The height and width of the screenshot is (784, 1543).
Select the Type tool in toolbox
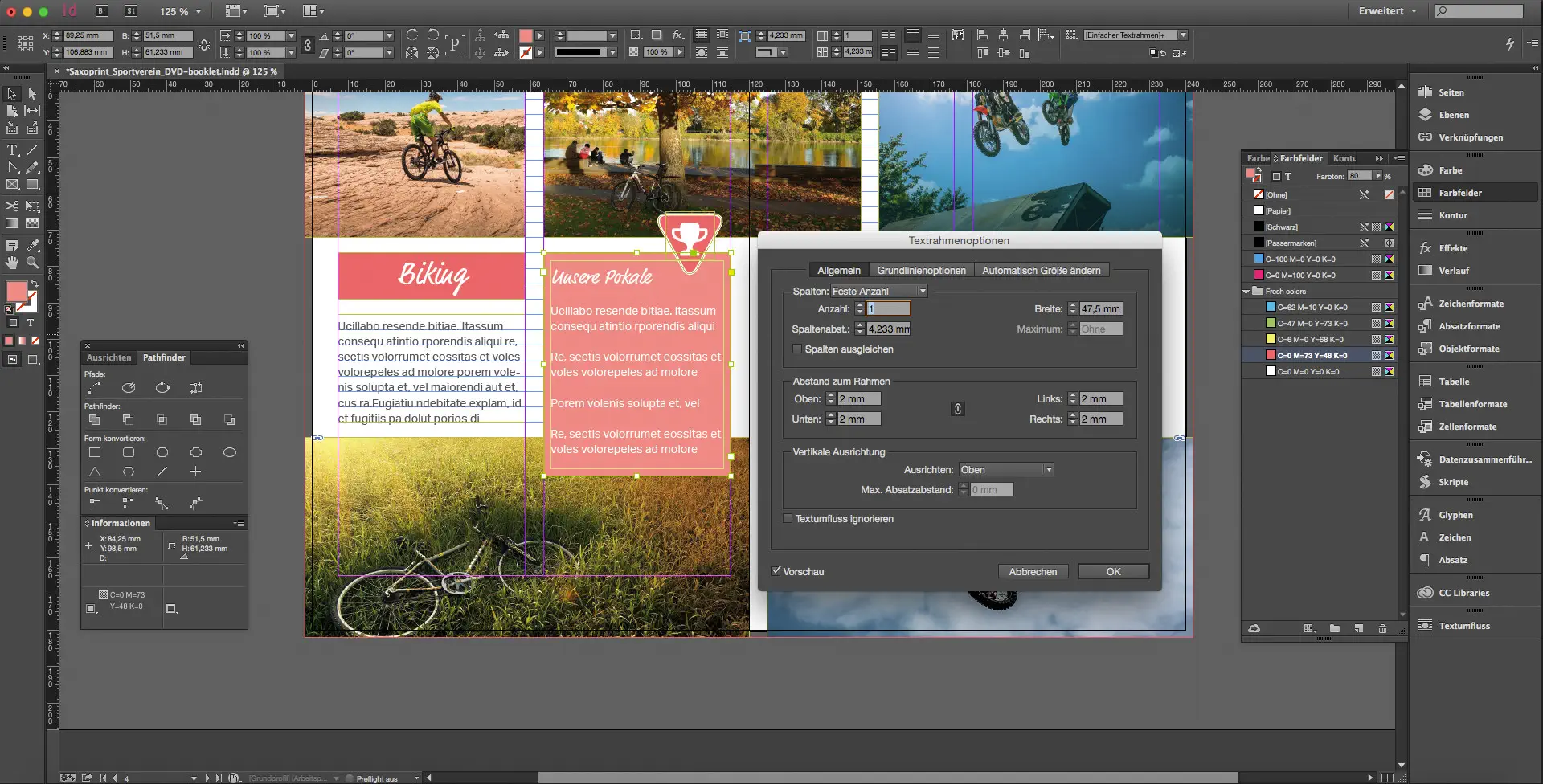pos(12,150)
